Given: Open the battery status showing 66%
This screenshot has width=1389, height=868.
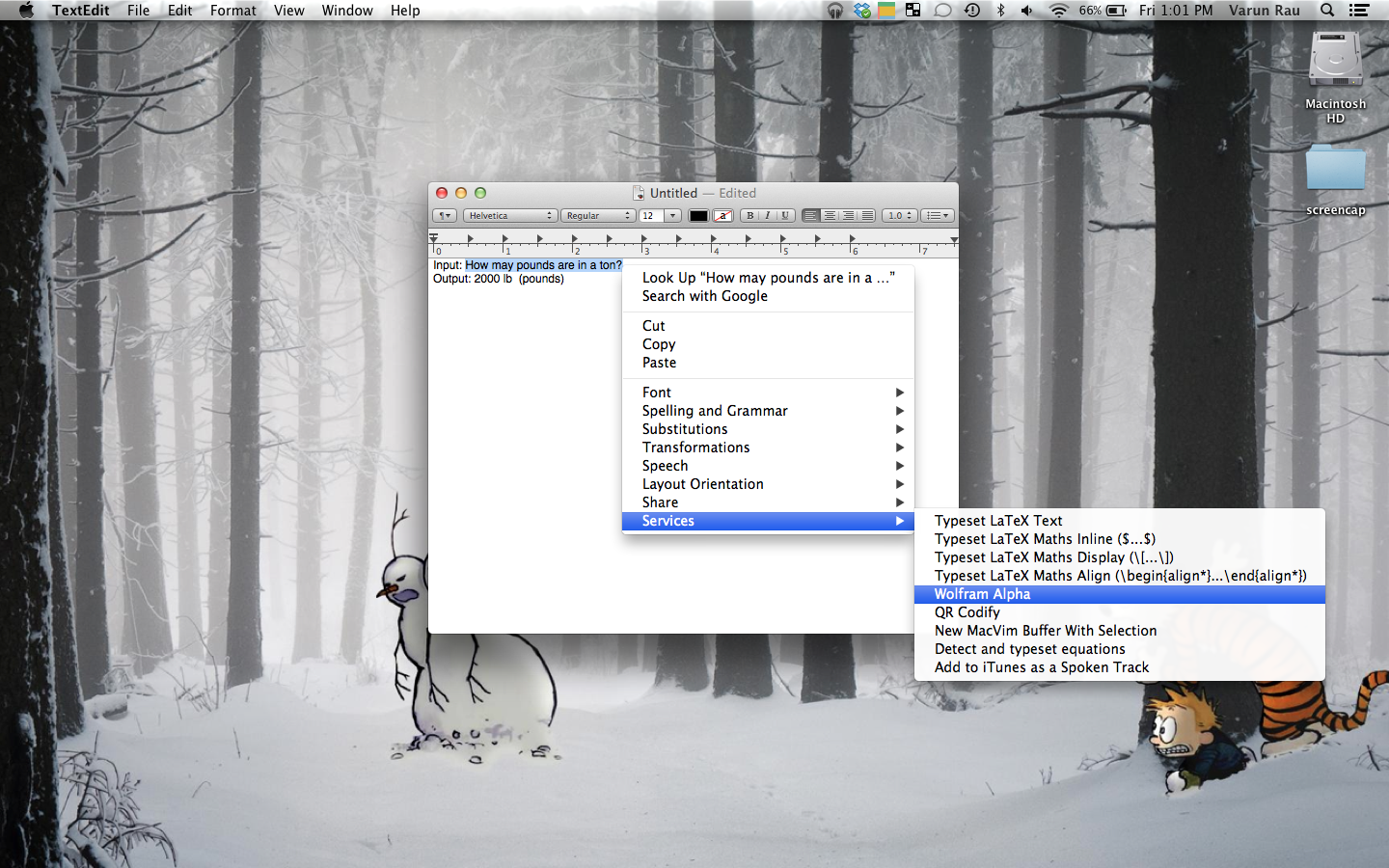Looking at the screenshot, I should pyautogui.click(x=1103, y=11).
